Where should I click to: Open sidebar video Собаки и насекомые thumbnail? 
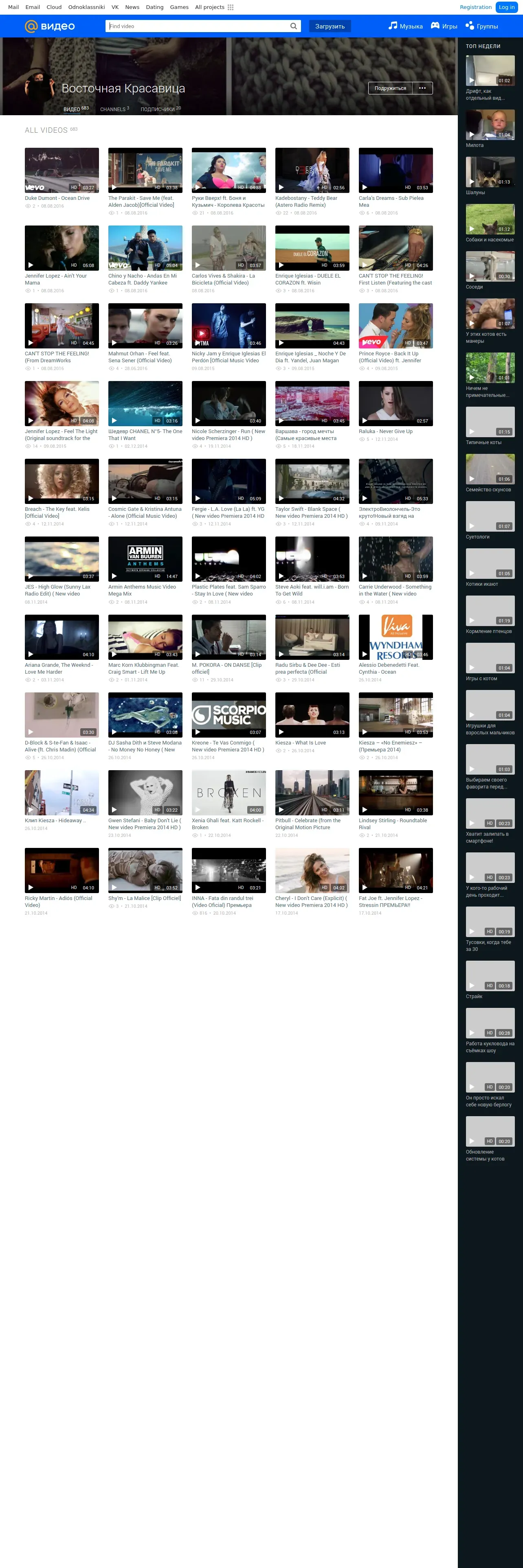[490, 219]
